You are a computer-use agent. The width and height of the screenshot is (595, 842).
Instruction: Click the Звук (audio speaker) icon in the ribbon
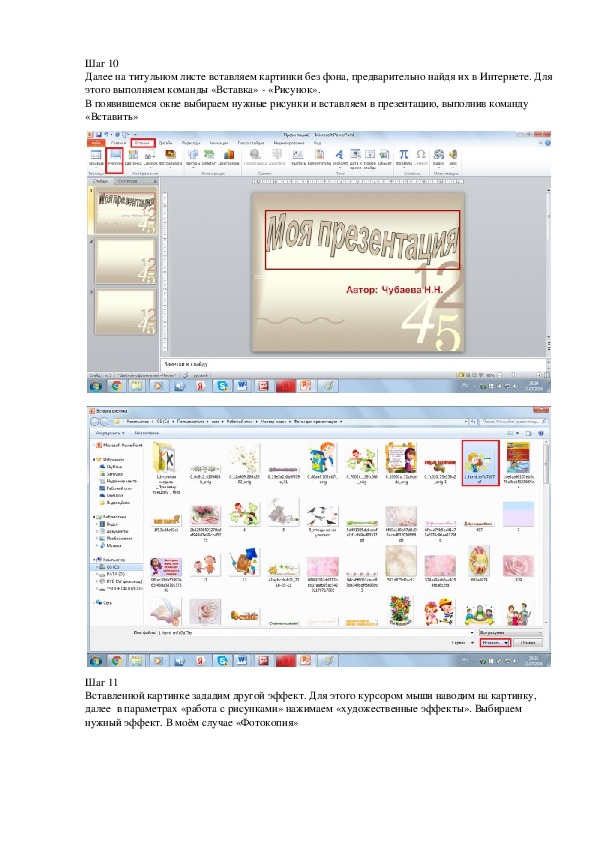pos(453,157)
